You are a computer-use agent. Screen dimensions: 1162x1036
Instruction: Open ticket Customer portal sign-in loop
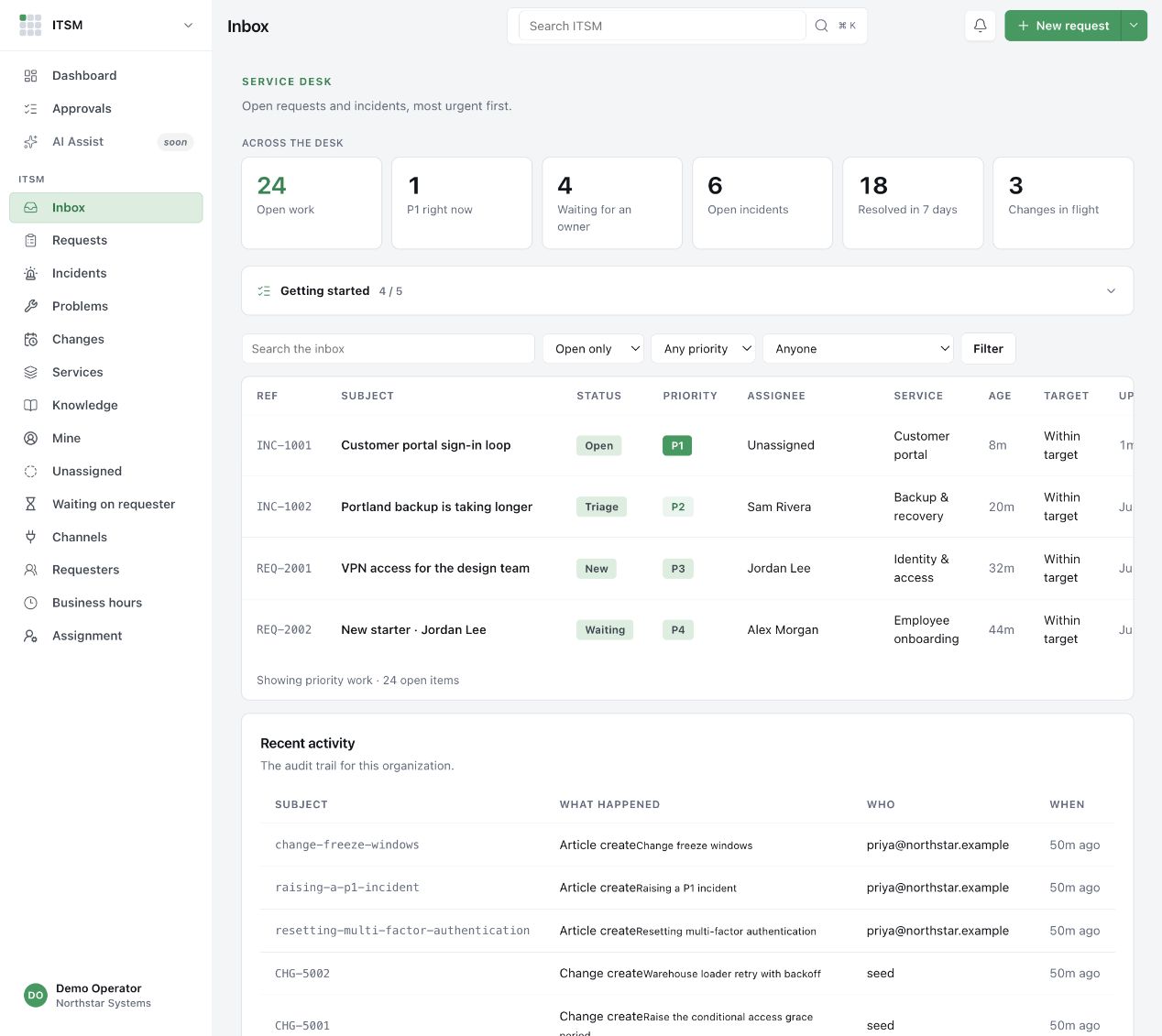tap(426, 445)
